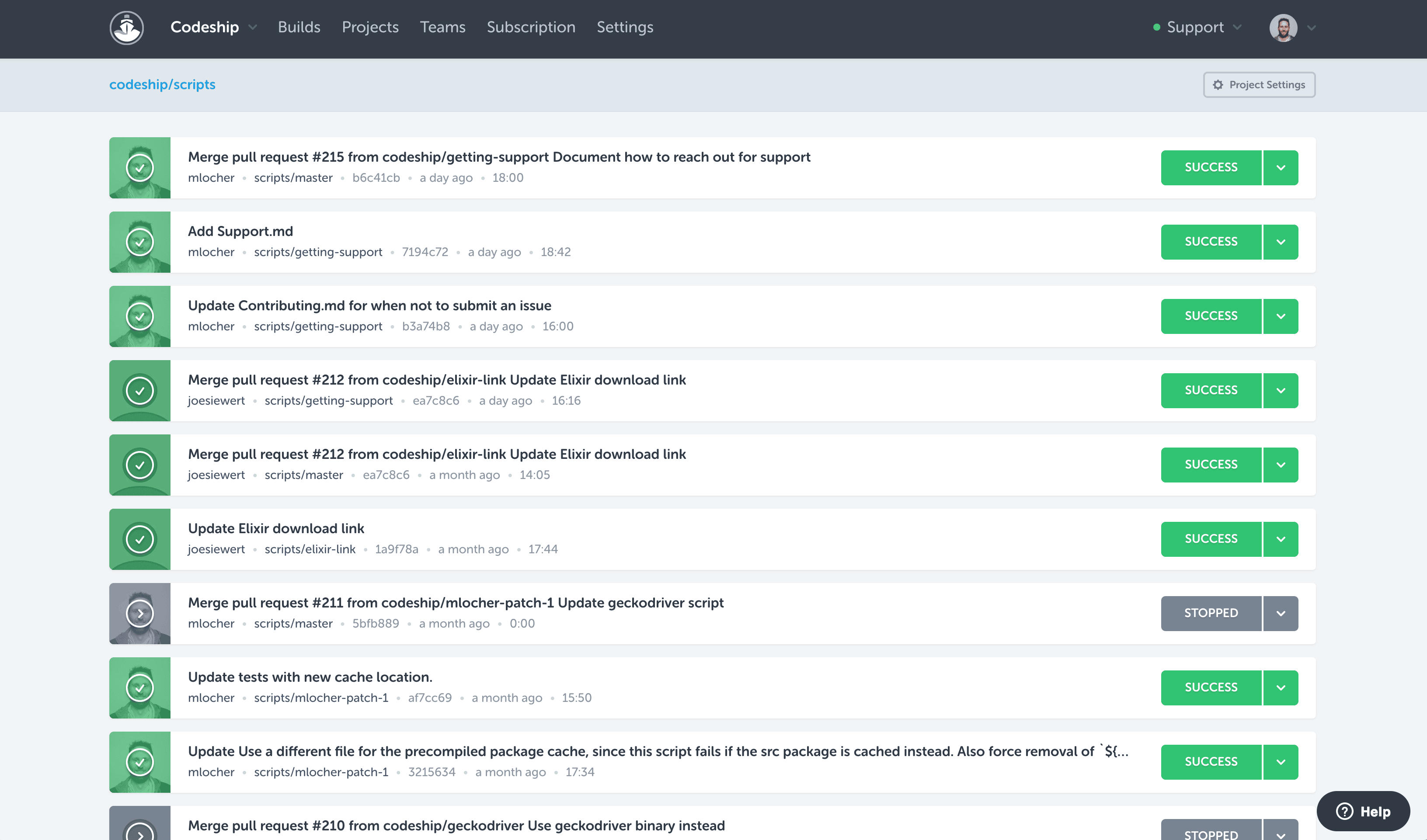Screen dimensions: 1427x840
Task: Expand the Codeship organization dropdown
Action: [253, 27]
